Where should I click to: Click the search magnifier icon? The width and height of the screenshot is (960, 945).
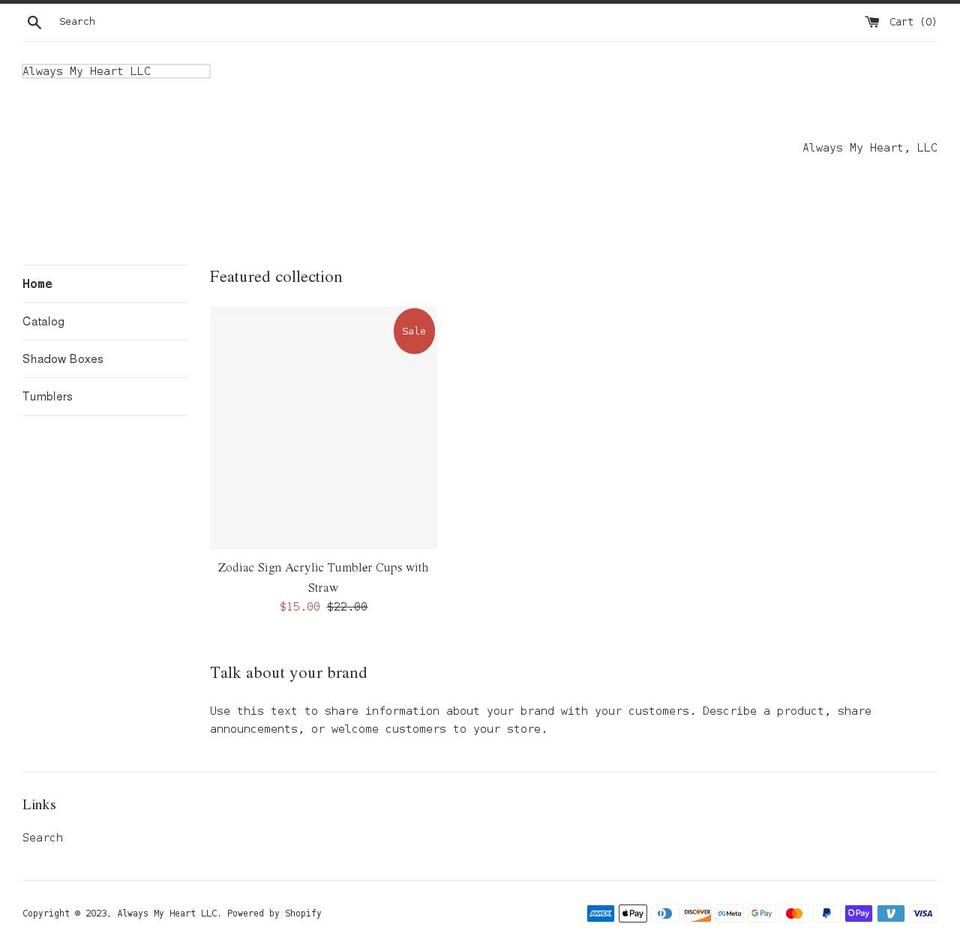click(x=34, y=21)
